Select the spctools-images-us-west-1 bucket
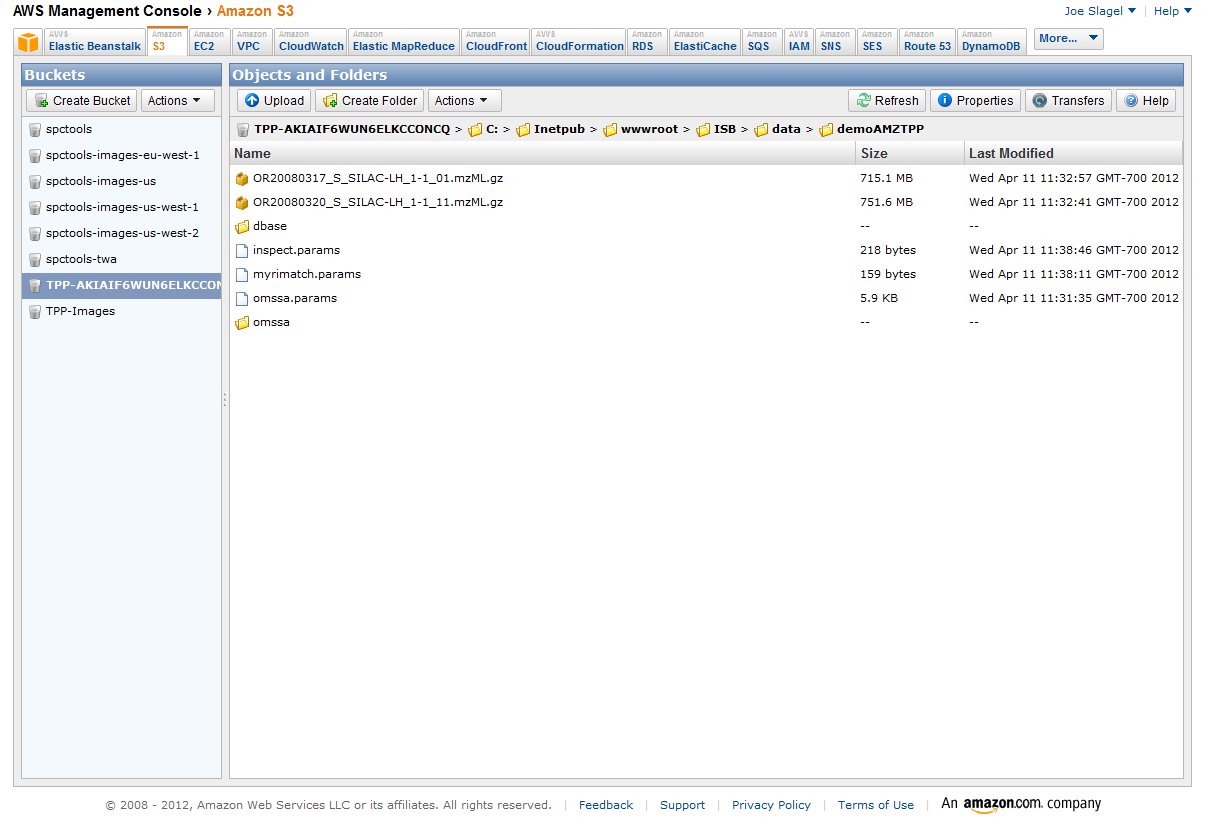 point(122,207)
